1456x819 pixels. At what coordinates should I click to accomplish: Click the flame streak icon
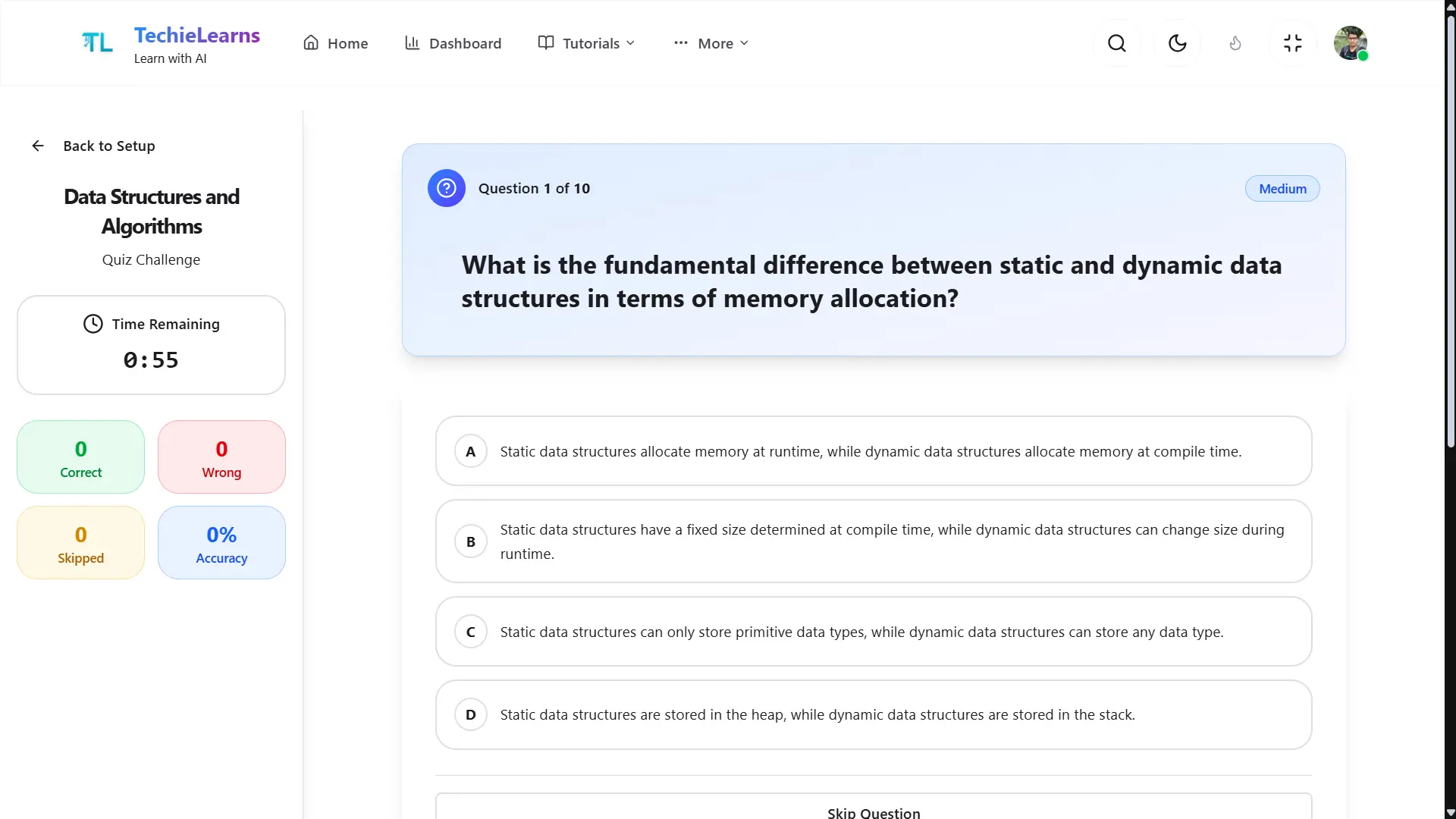(1235, 43)
